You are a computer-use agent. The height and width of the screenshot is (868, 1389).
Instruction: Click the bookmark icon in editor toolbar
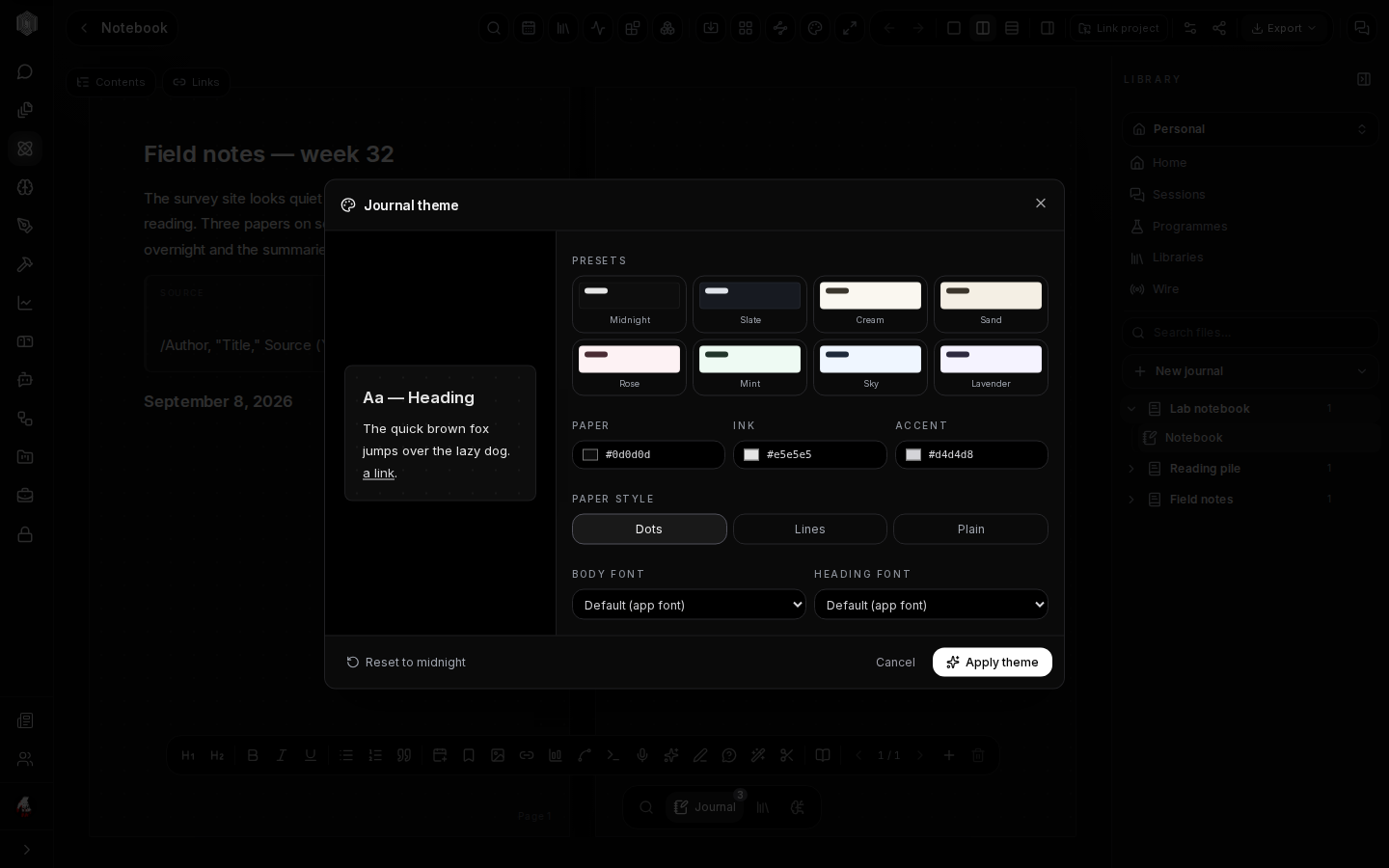(x=469, y=755)
